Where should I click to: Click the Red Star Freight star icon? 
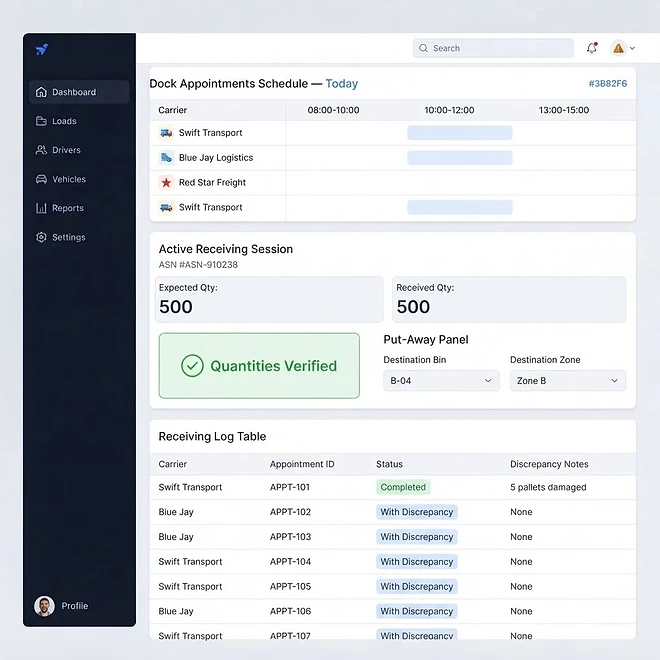166,182
